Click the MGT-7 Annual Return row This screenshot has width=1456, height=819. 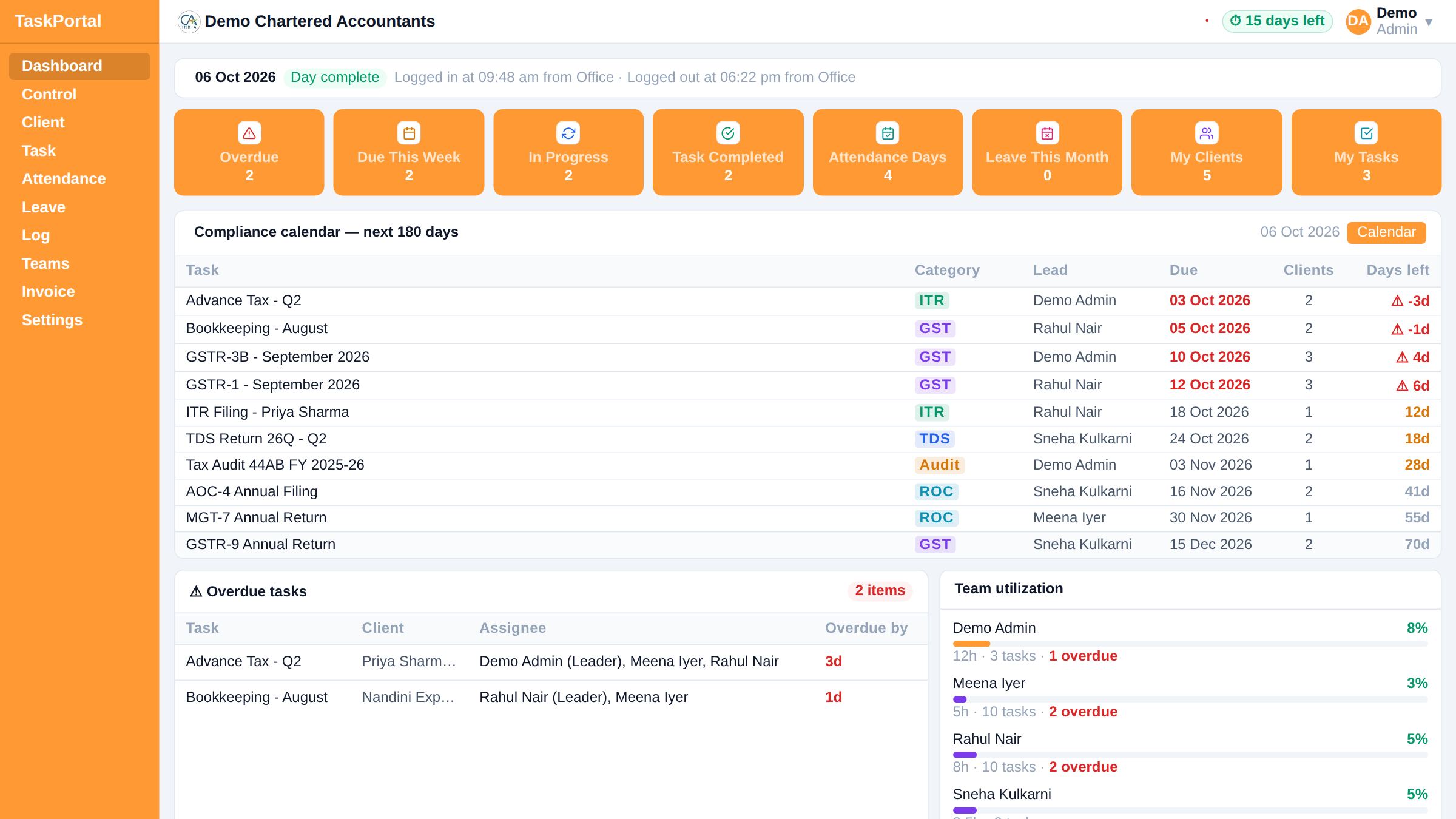click(807, 518)
